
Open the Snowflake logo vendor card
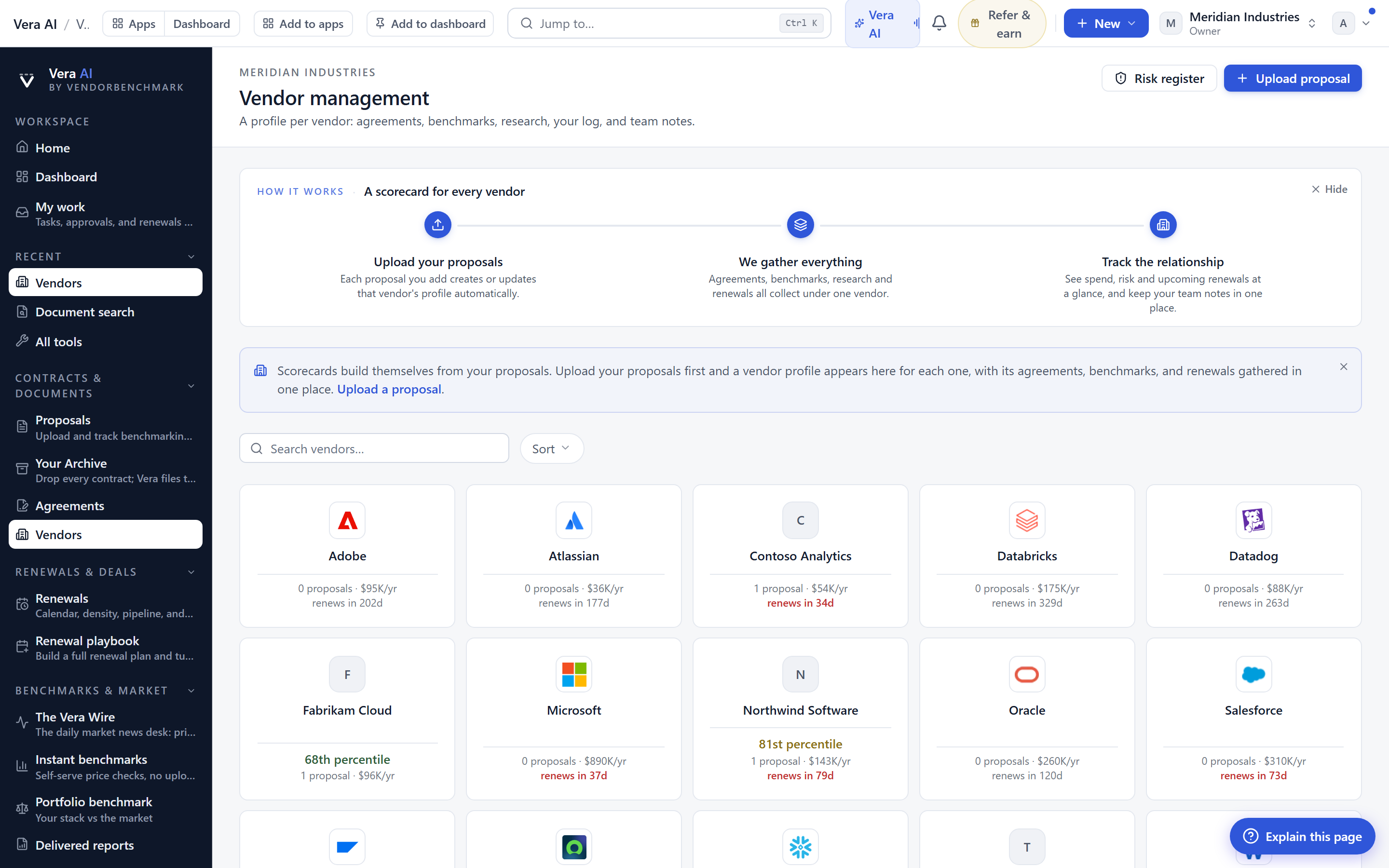[x=800, y=846]
